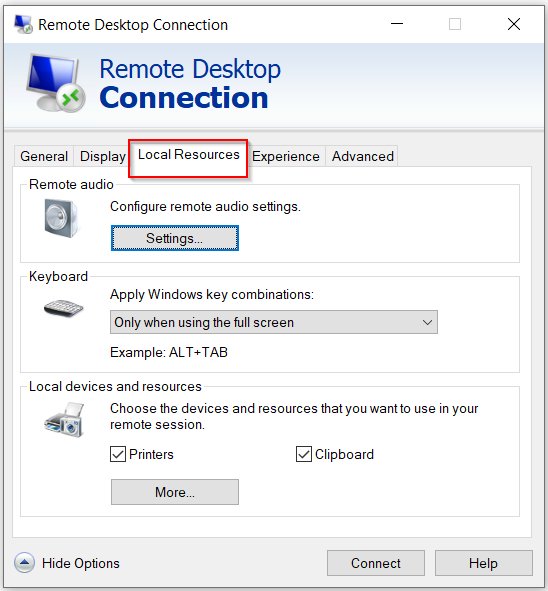The image size is (548, 591).
Task: Go to the Experience tab
Action: click(286, 156)
